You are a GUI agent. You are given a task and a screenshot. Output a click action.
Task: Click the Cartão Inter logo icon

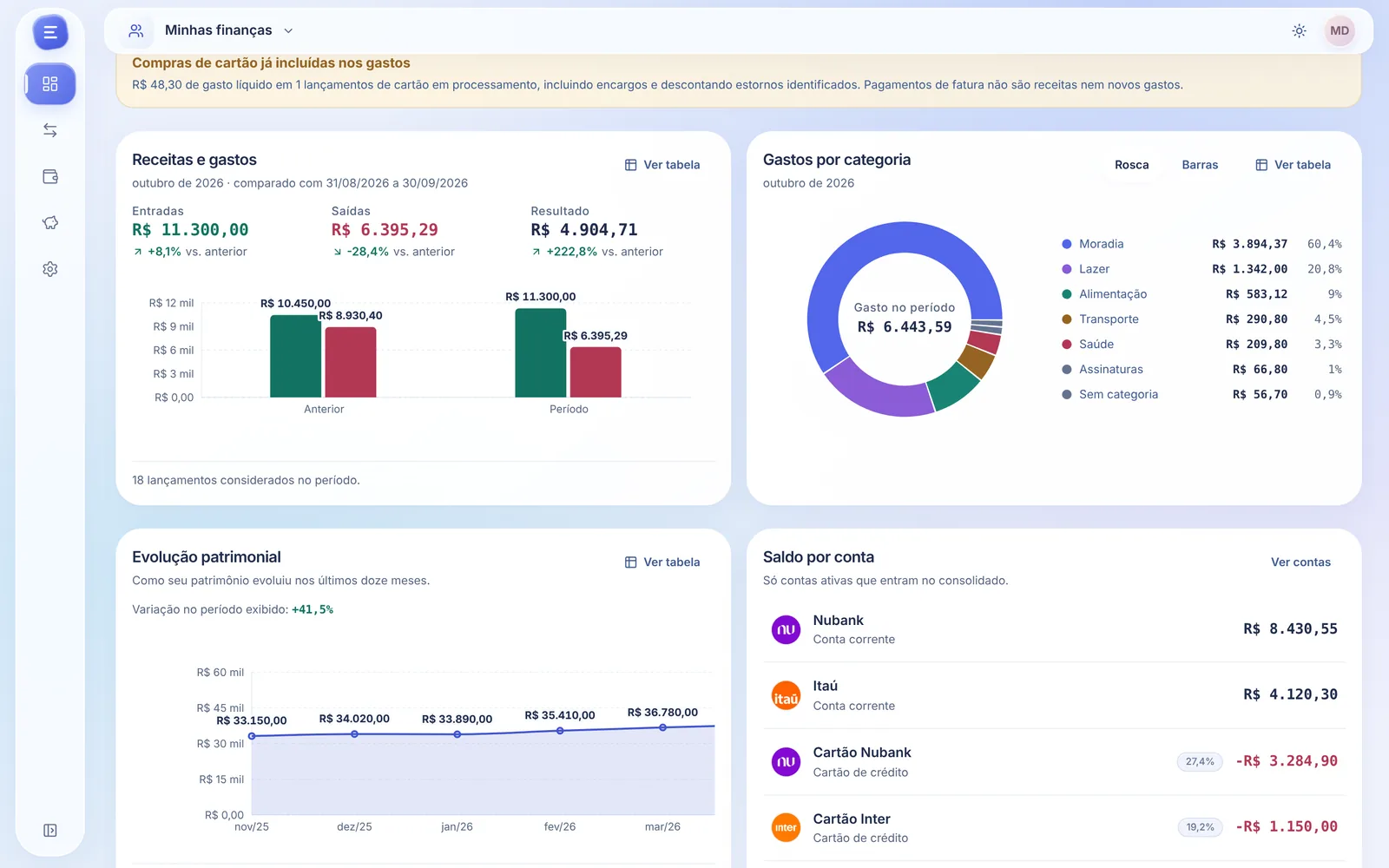click(786, 828)
